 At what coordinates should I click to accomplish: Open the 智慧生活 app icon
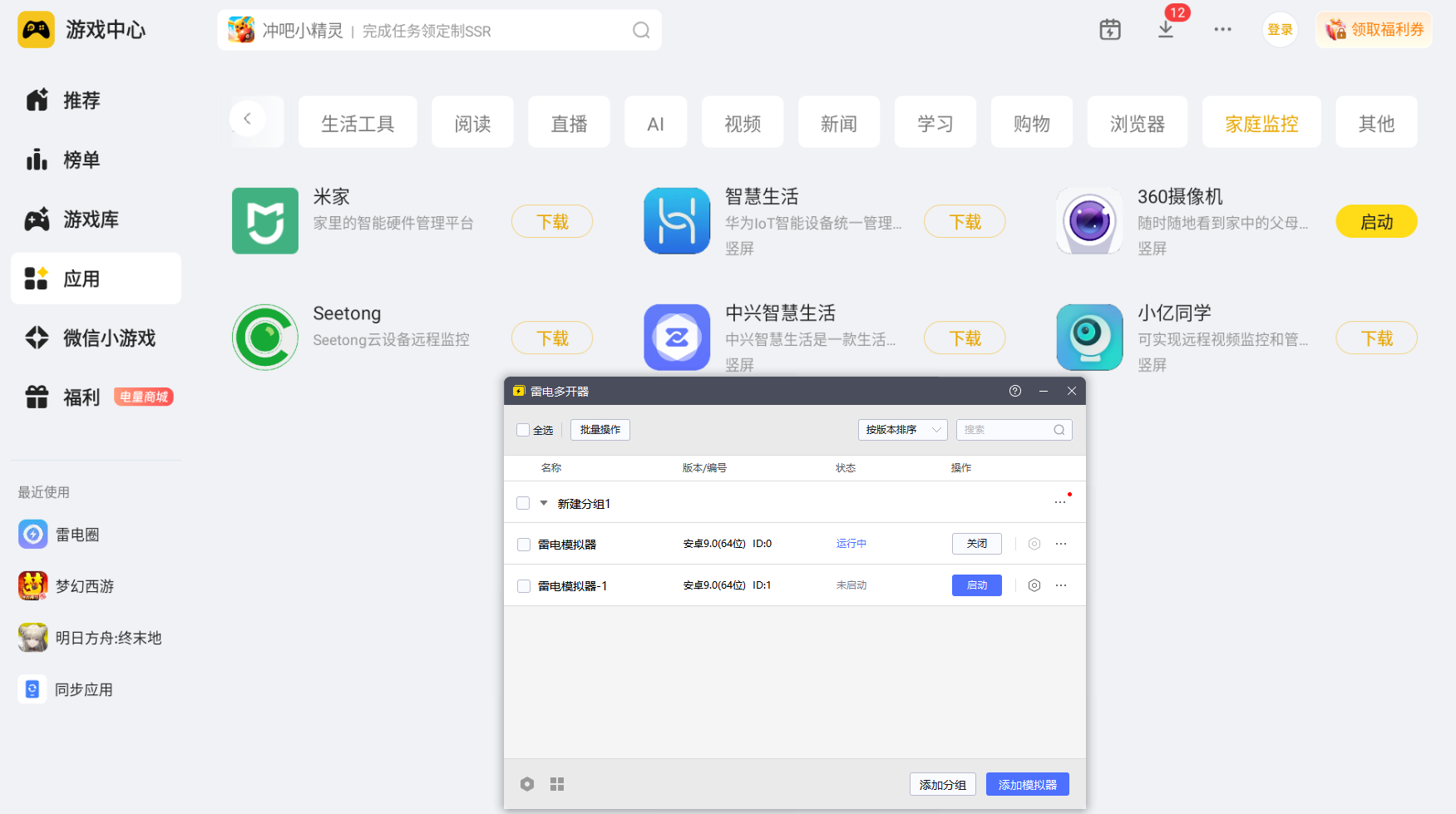tap(677, 221)
